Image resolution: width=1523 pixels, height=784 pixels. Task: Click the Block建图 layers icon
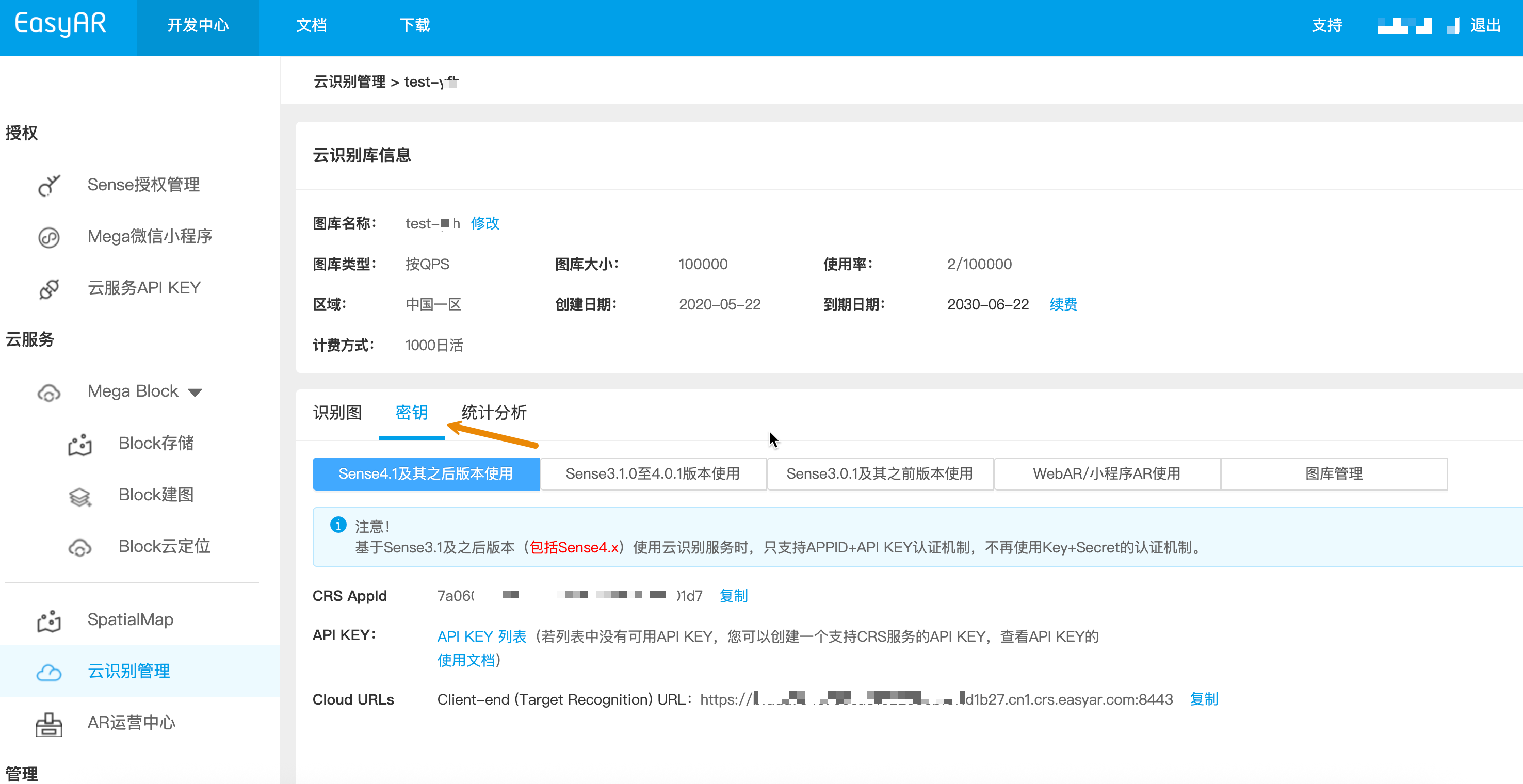[80, 496]
